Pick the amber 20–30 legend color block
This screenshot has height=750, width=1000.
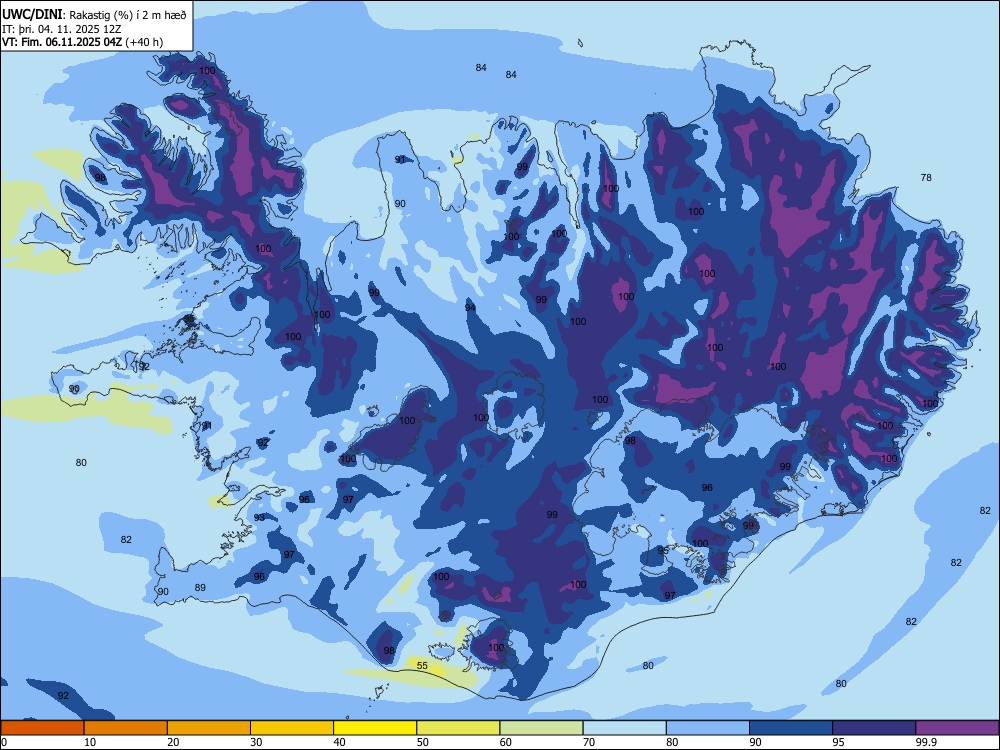tap(209, 728)
